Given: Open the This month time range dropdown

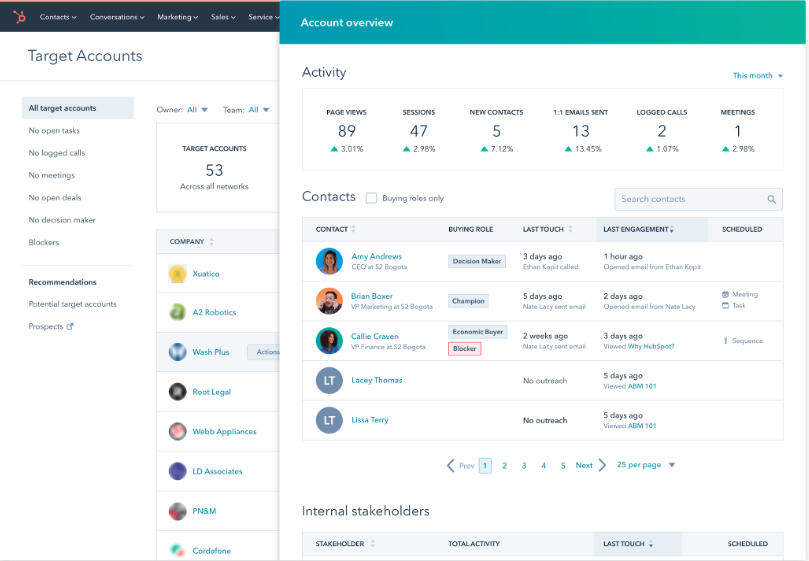Looking at the screenshot, I should tap(757, 76).
